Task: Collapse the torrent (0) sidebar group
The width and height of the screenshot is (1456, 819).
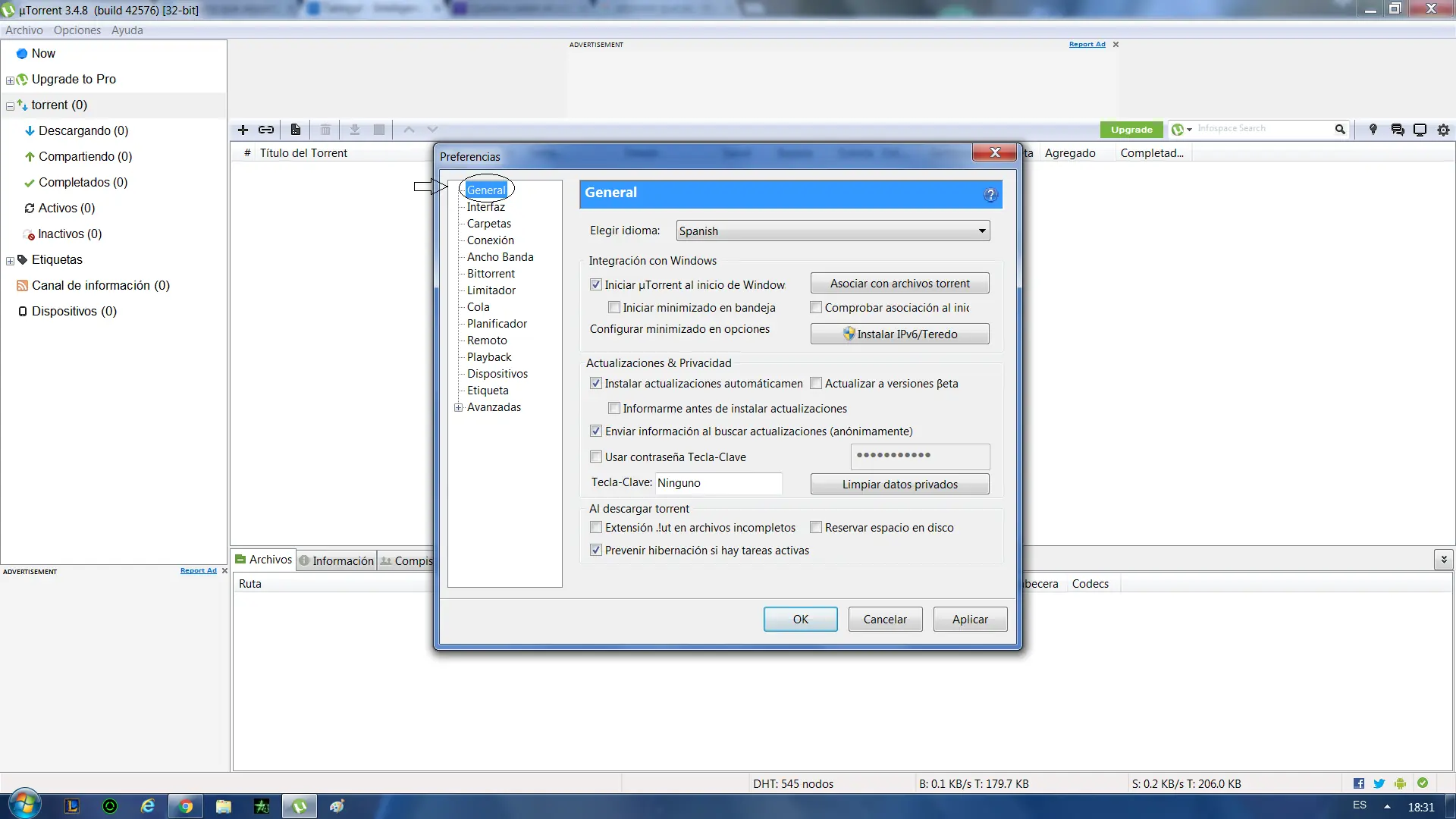Action: pyautogui.click(x=10, y=106)
